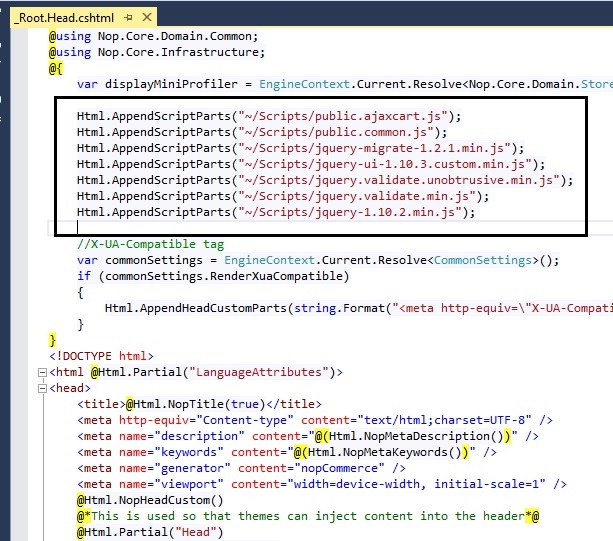Click the public.ajaxcart.js script line

(269, 116)
